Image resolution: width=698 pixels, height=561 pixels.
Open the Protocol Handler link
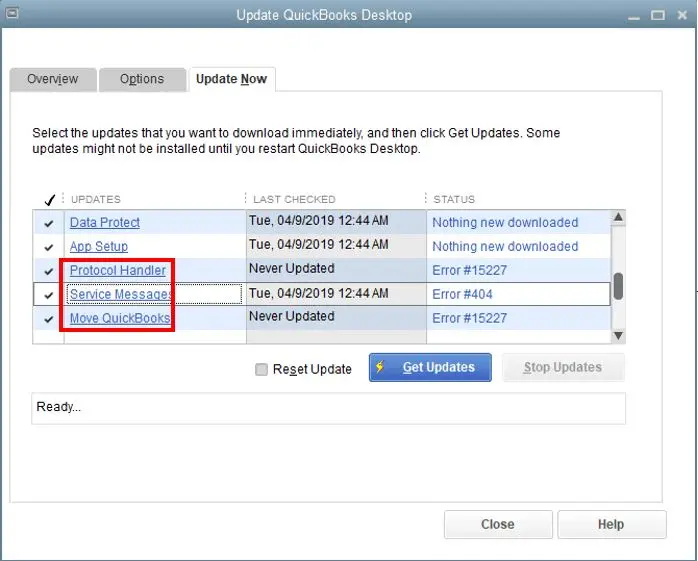tap(118, 270)
